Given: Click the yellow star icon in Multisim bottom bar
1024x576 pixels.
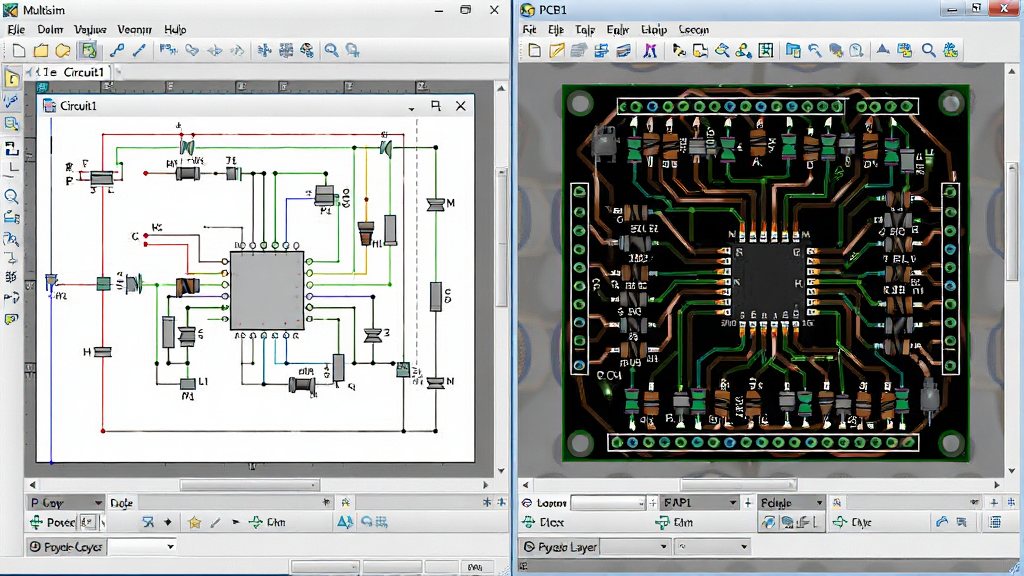Looking at the screenshot, I should coord(194,522).
